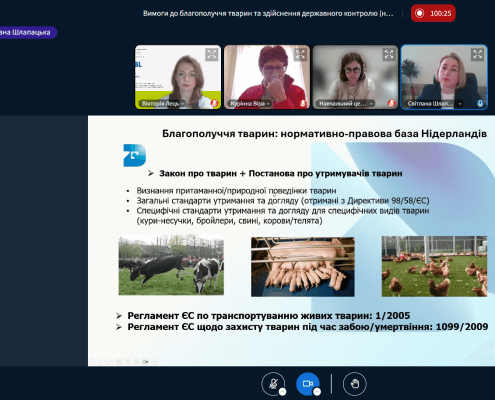Screen dimensions: 495x400
Task: Select the Навчальний це... participant video
Action: 355,77
